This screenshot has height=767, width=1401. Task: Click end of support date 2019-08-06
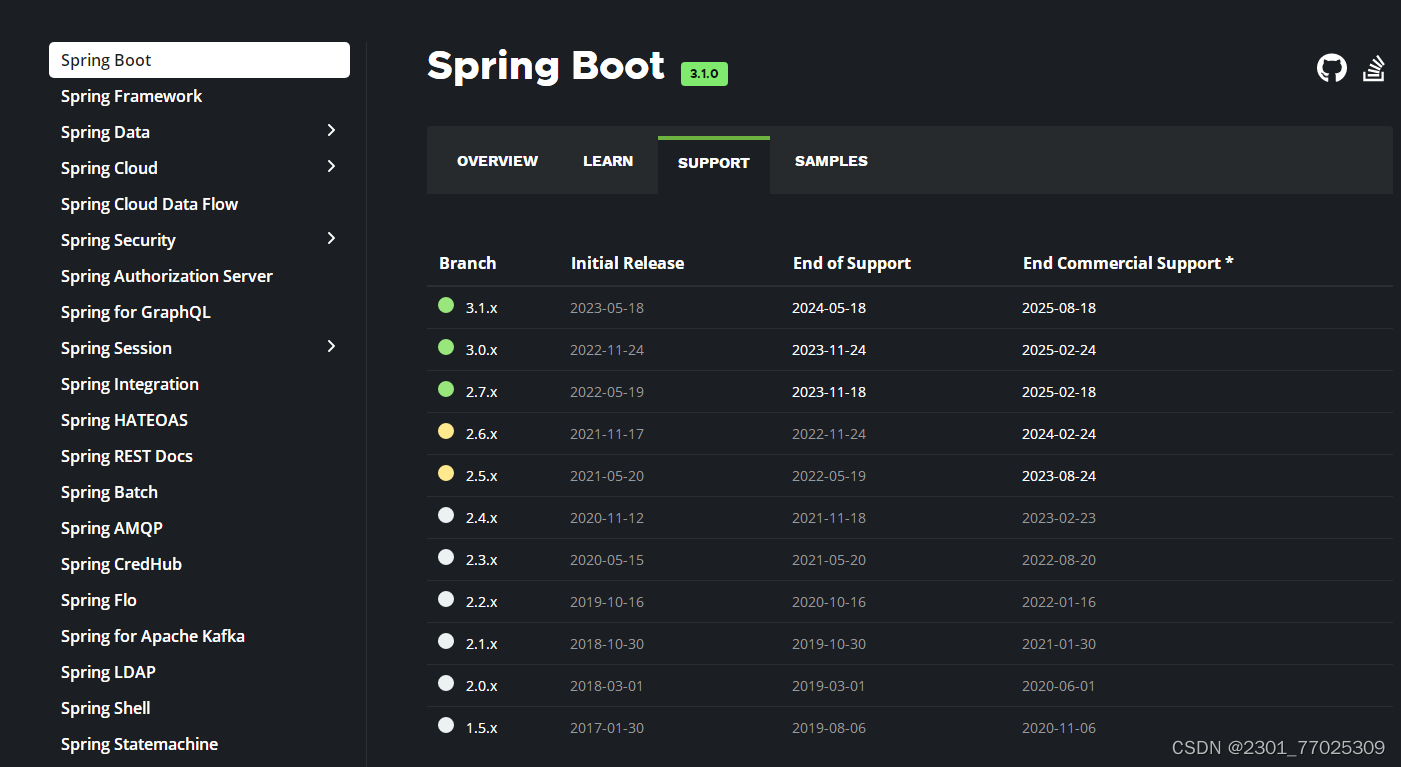coord(829,728)
